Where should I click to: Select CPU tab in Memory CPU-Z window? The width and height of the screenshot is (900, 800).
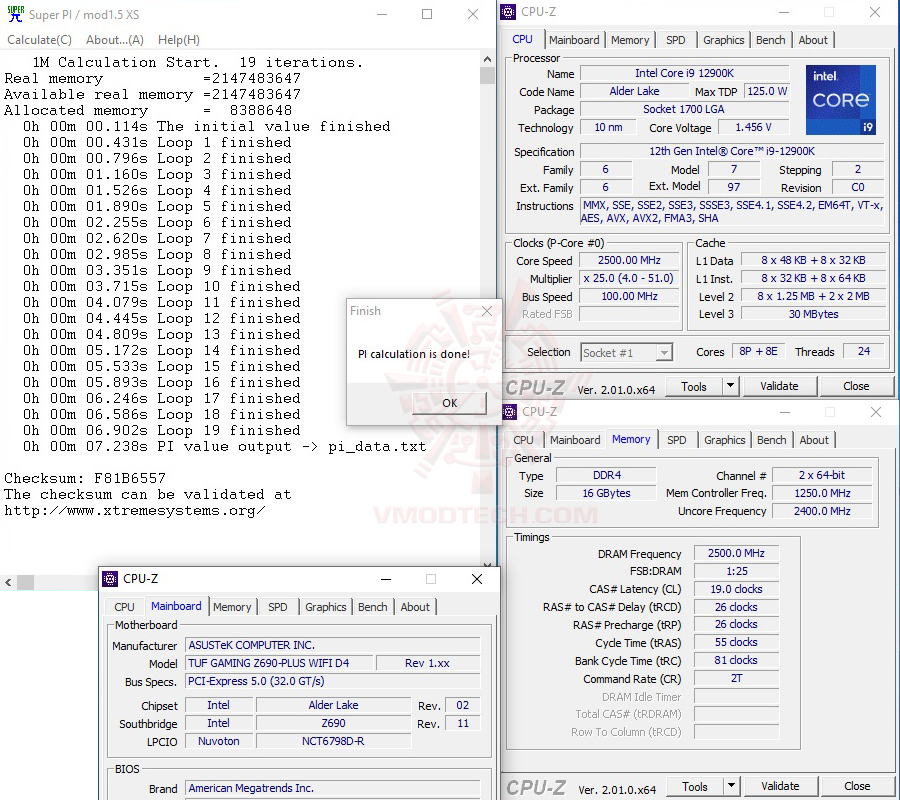tap(523, 440)
